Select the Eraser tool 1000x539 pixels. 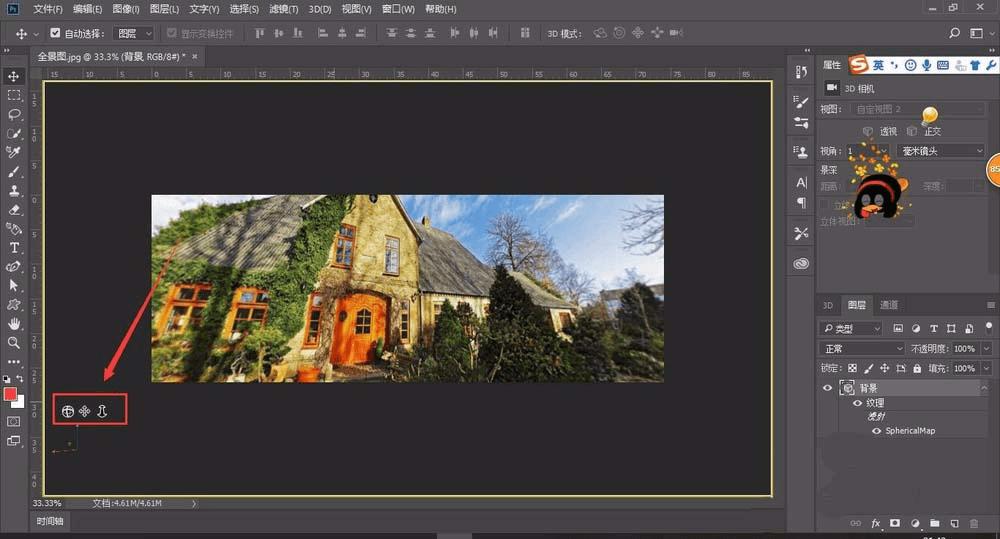tap(14, 210)
